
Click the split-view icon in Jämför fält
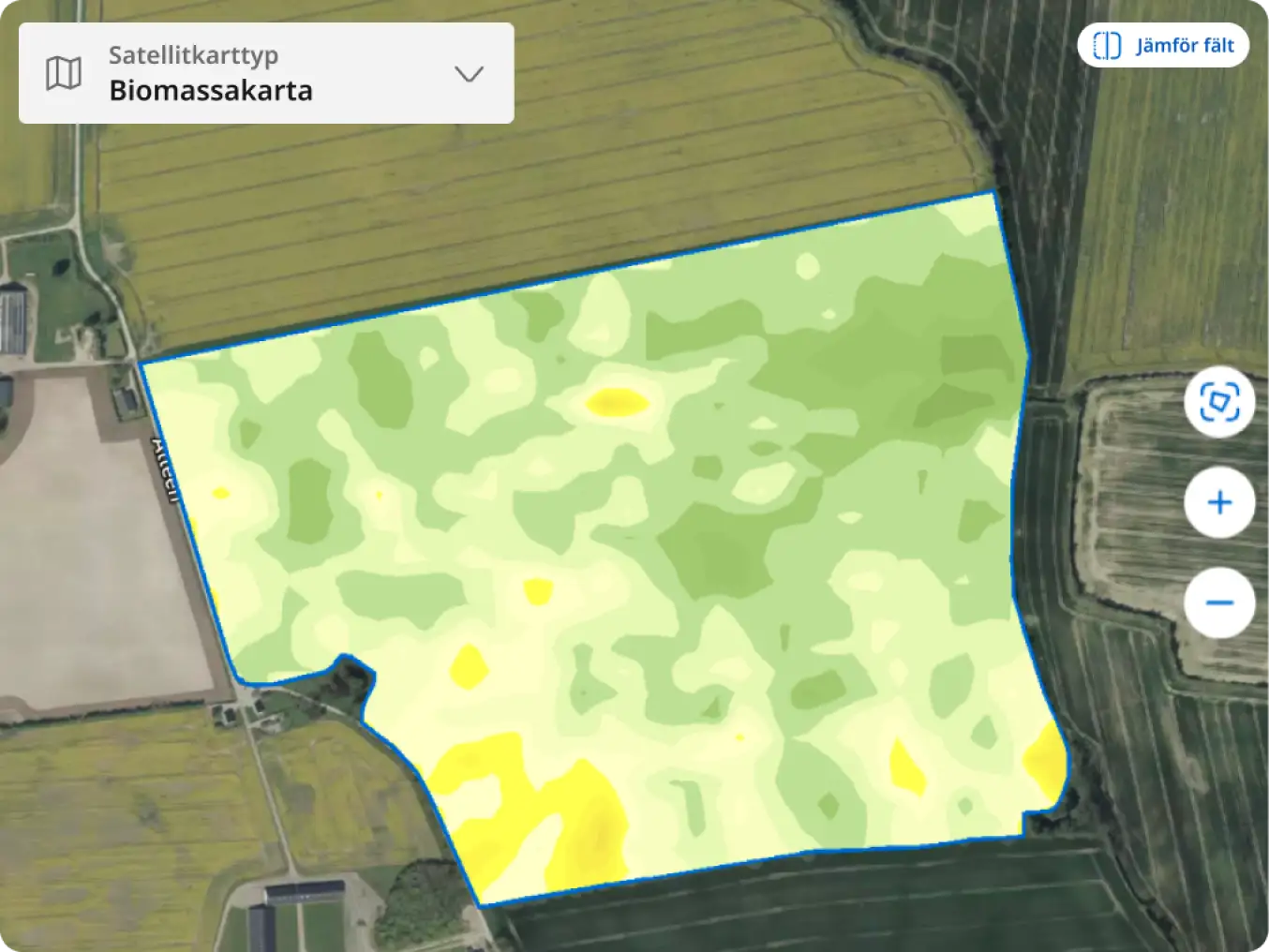point(1107,45)
